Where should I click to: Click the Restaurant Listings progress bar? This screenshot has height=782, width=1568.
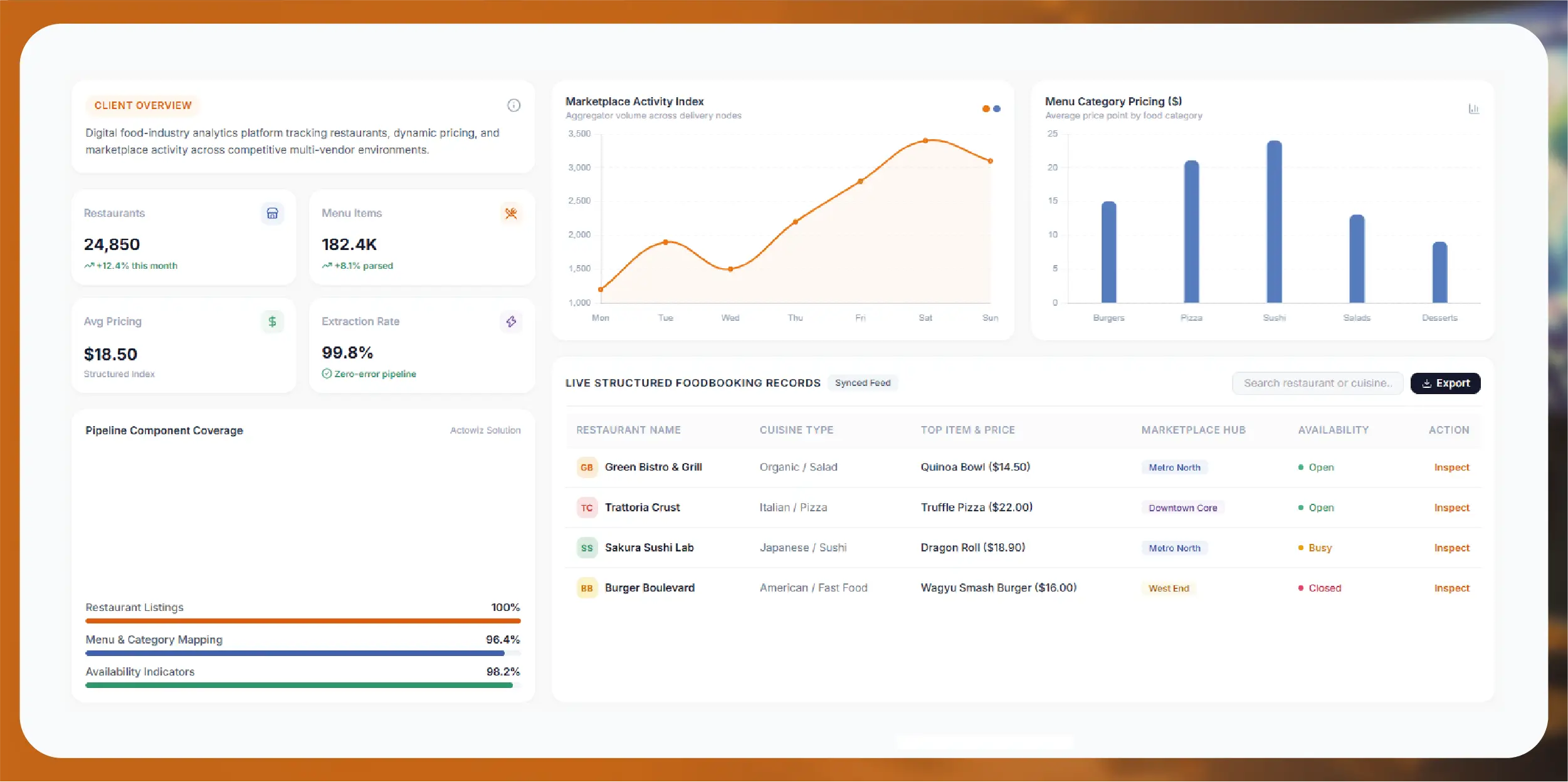303,621
